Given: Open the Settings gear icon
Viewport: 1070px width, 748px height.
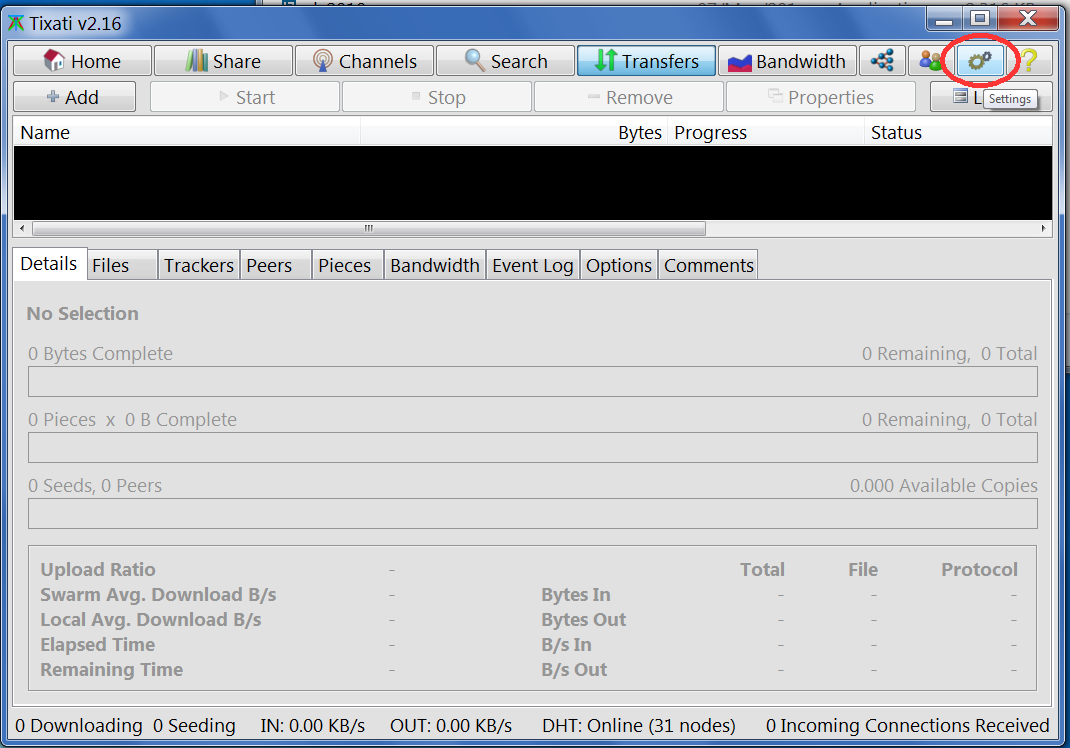Looking at the screenshot, I should click(979, 61).
